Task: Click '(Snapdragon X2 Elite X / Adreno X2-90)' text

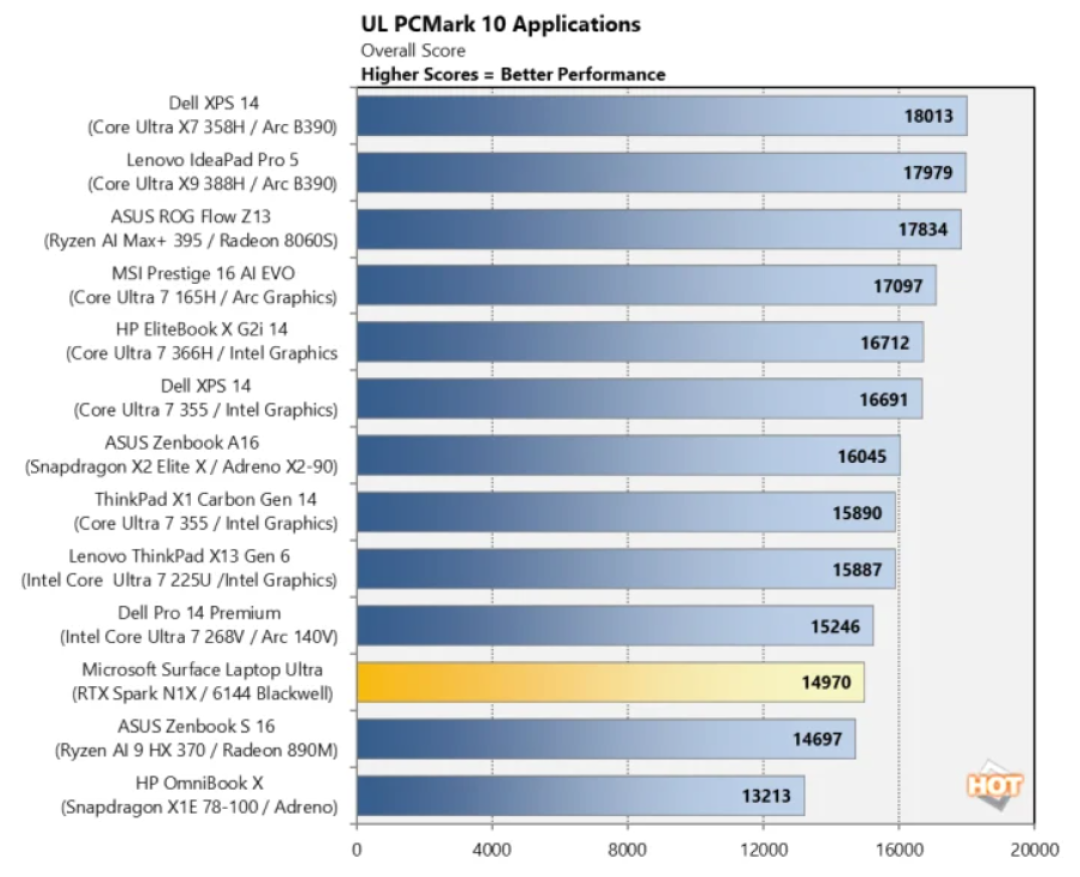Action: click(x=182, y=467)
